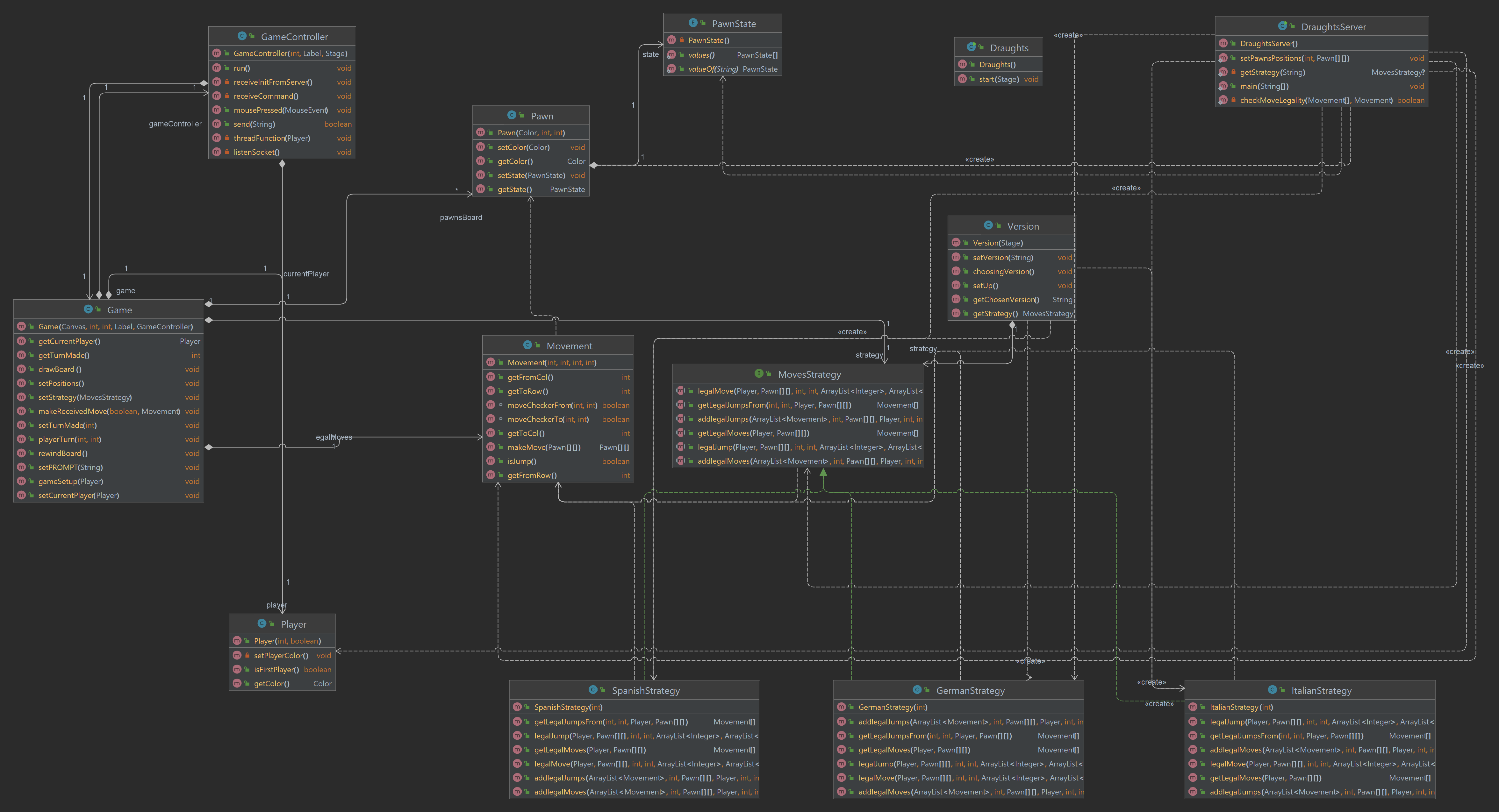This screenshot has height=812, width=1499.
Task: Click the GermanStrategy class icon
Action: 918,689
